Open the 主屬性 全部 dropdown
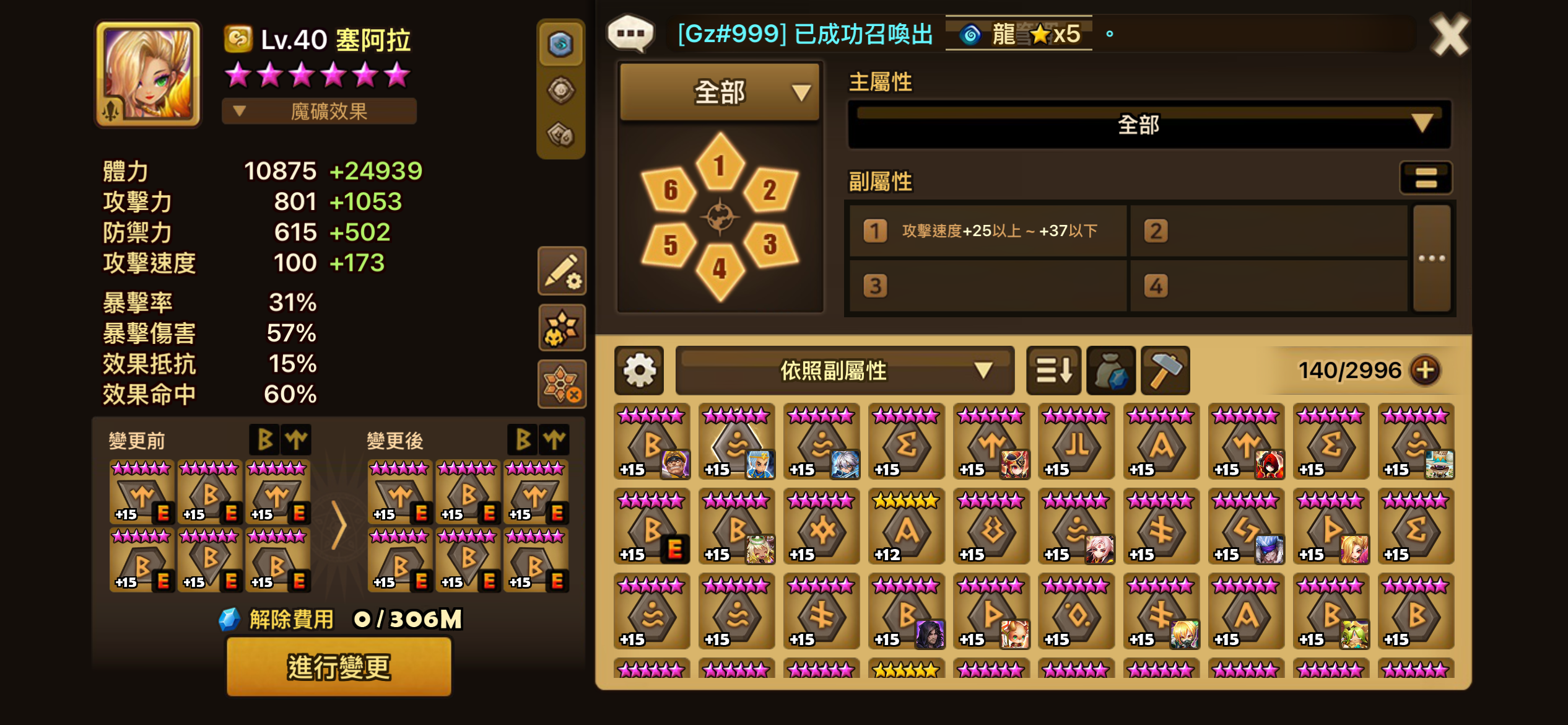 (x=1149, y=125)
